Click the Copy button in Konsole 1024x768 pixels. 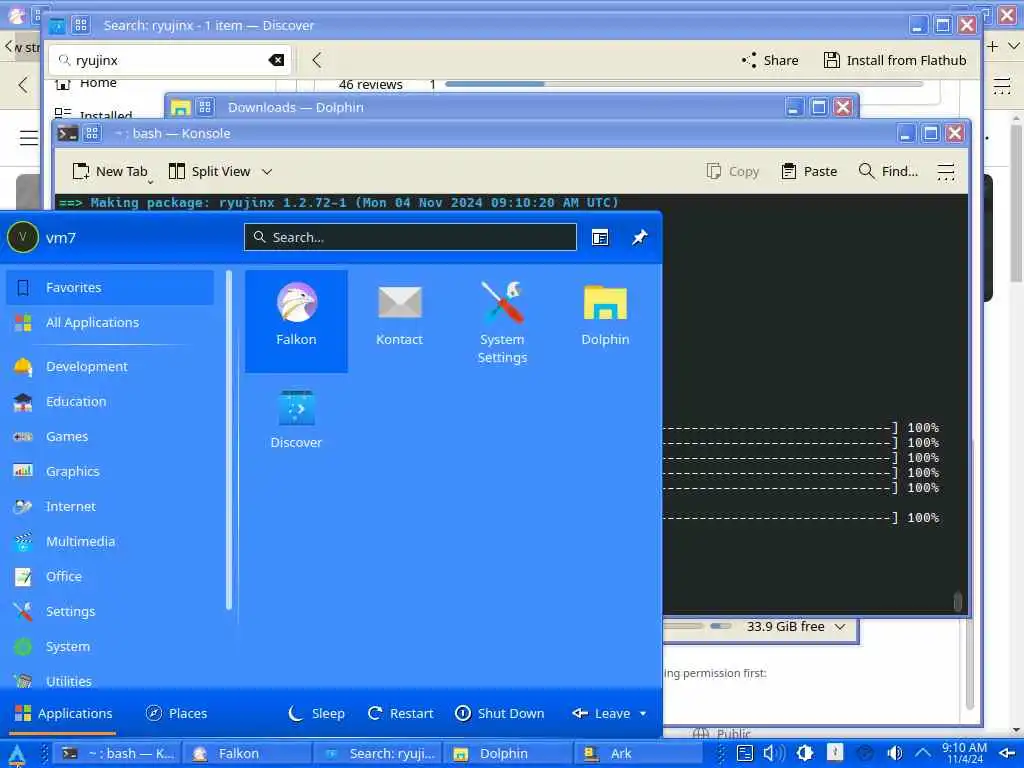pos(733,171)
